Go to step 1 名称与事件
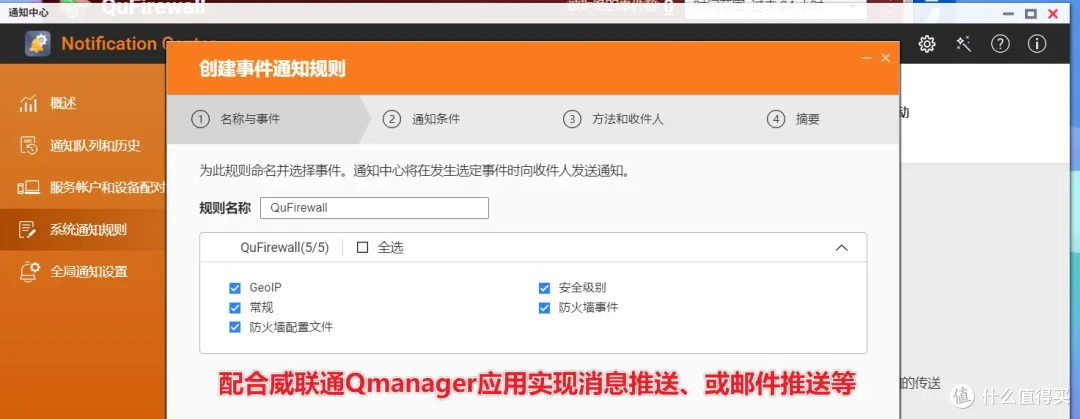 point(236,119)
